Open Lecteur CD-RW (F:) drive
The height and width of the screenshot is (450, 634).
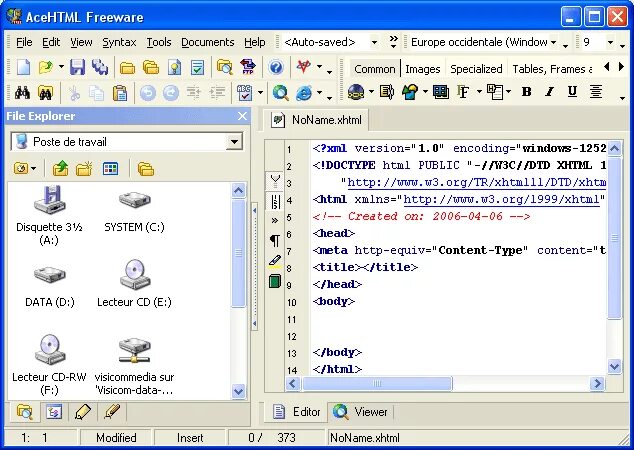tap(49, 365)
